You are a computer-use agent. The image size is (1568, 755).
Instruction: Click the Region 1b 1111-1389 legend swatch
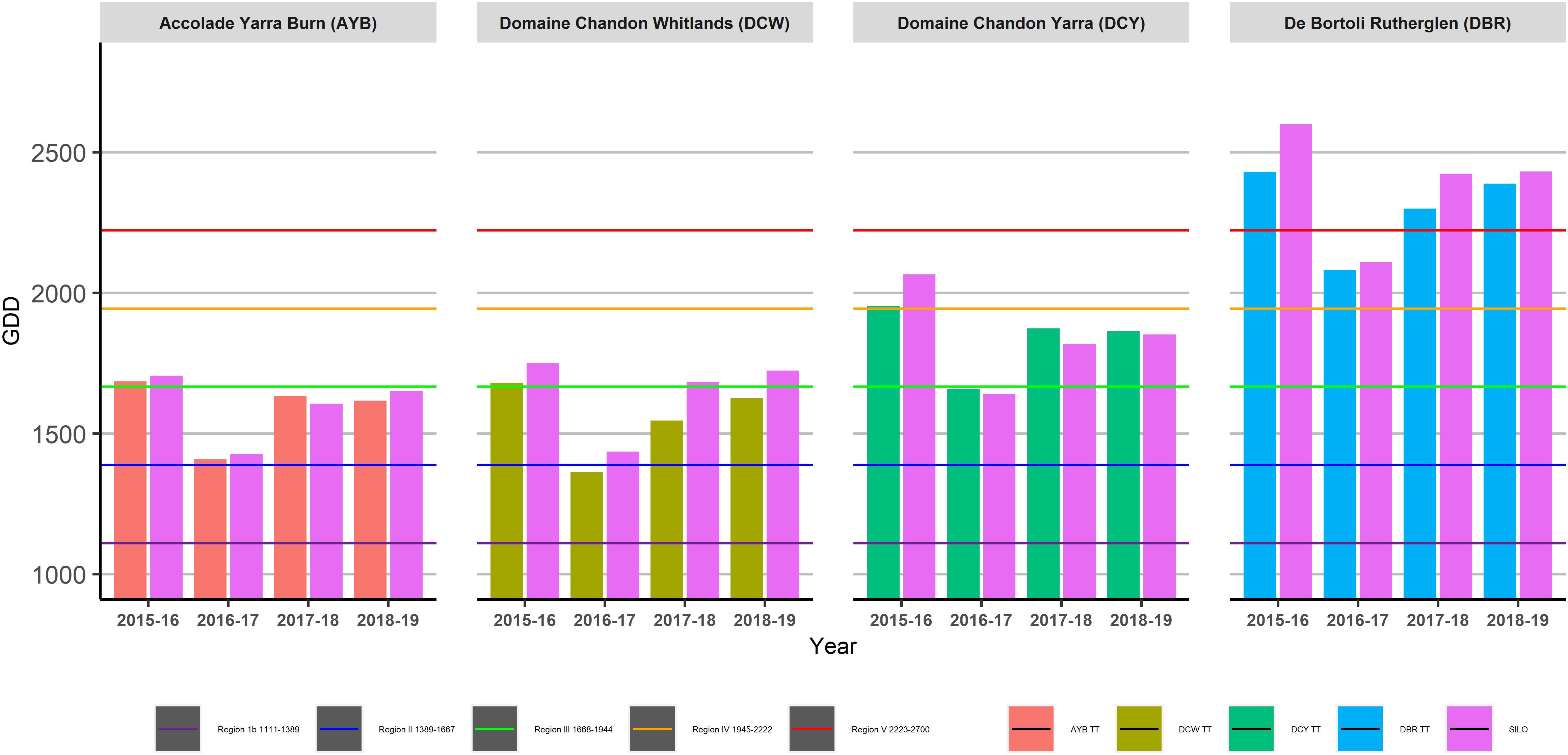pyautogui.click(x=178, y=728)
